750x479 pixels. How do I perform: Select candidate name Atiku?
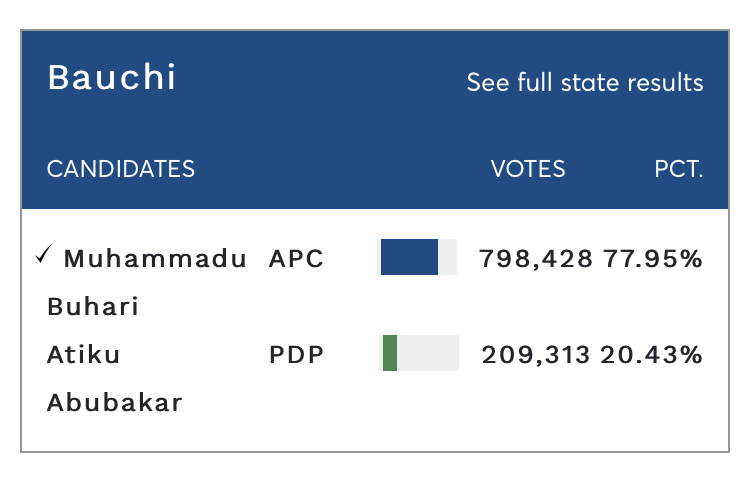(84, 355)
